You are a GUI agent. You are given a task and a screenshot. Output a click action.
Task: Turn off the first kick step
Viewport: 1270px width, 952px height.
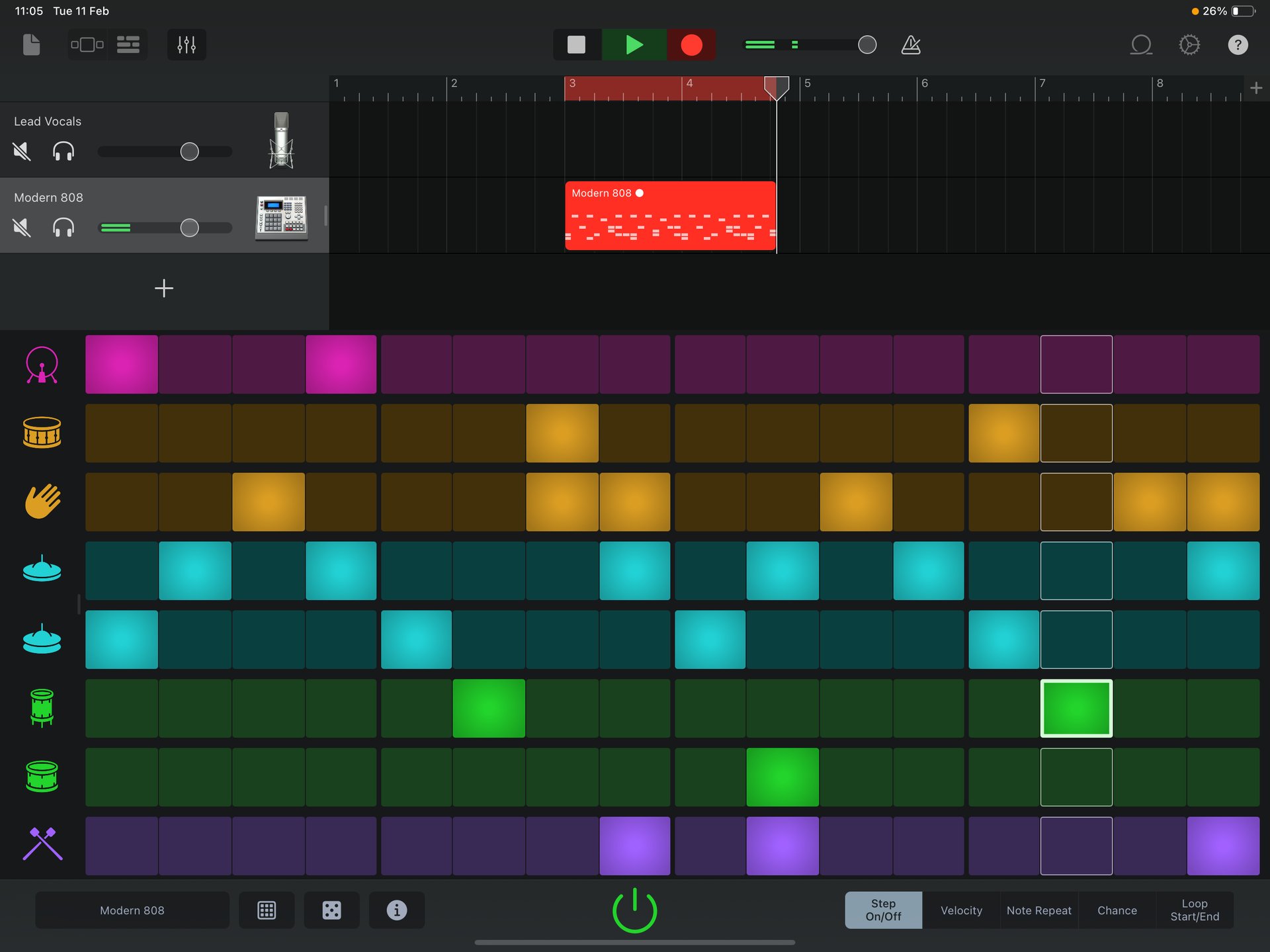[x=122, y=365]
